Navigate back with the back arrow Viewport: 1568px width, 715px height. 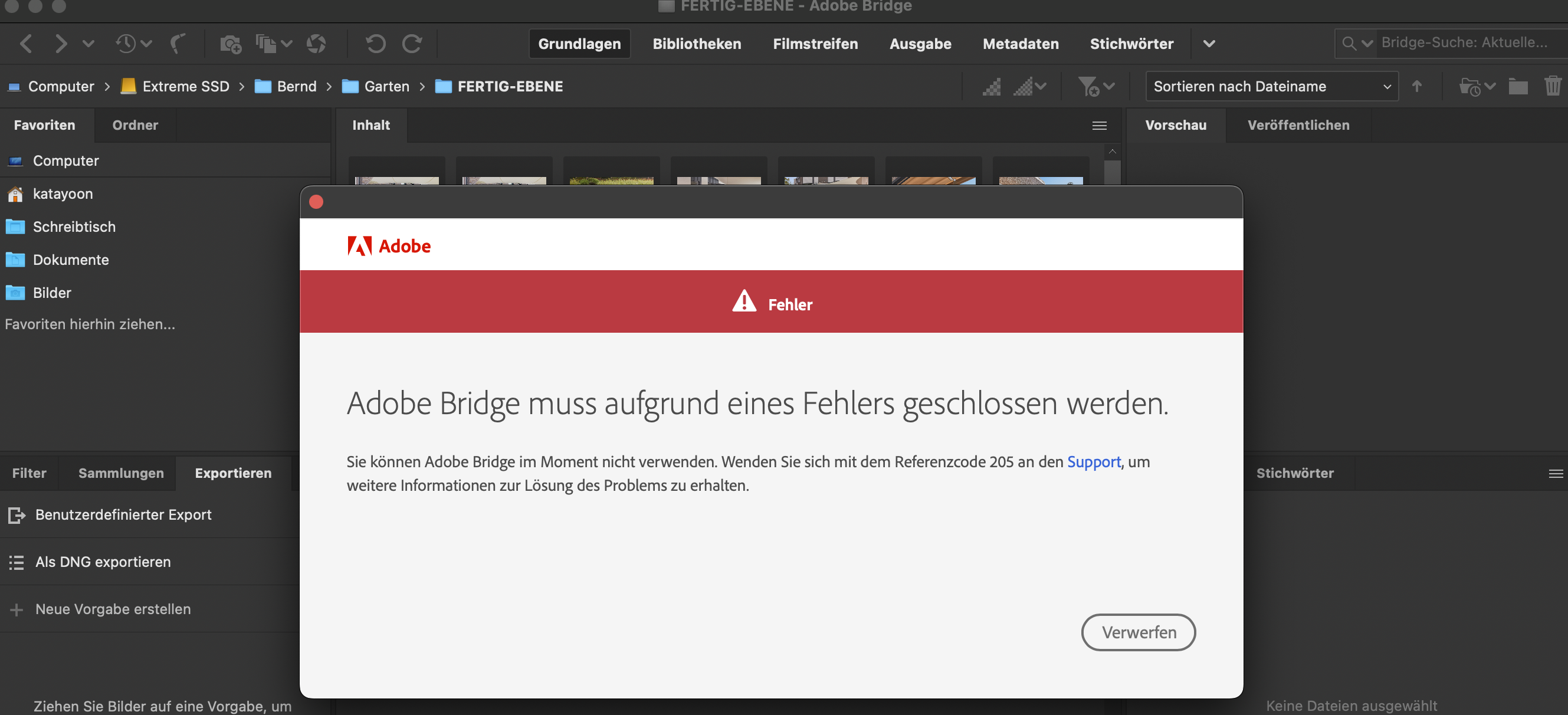tap(26, 43)
